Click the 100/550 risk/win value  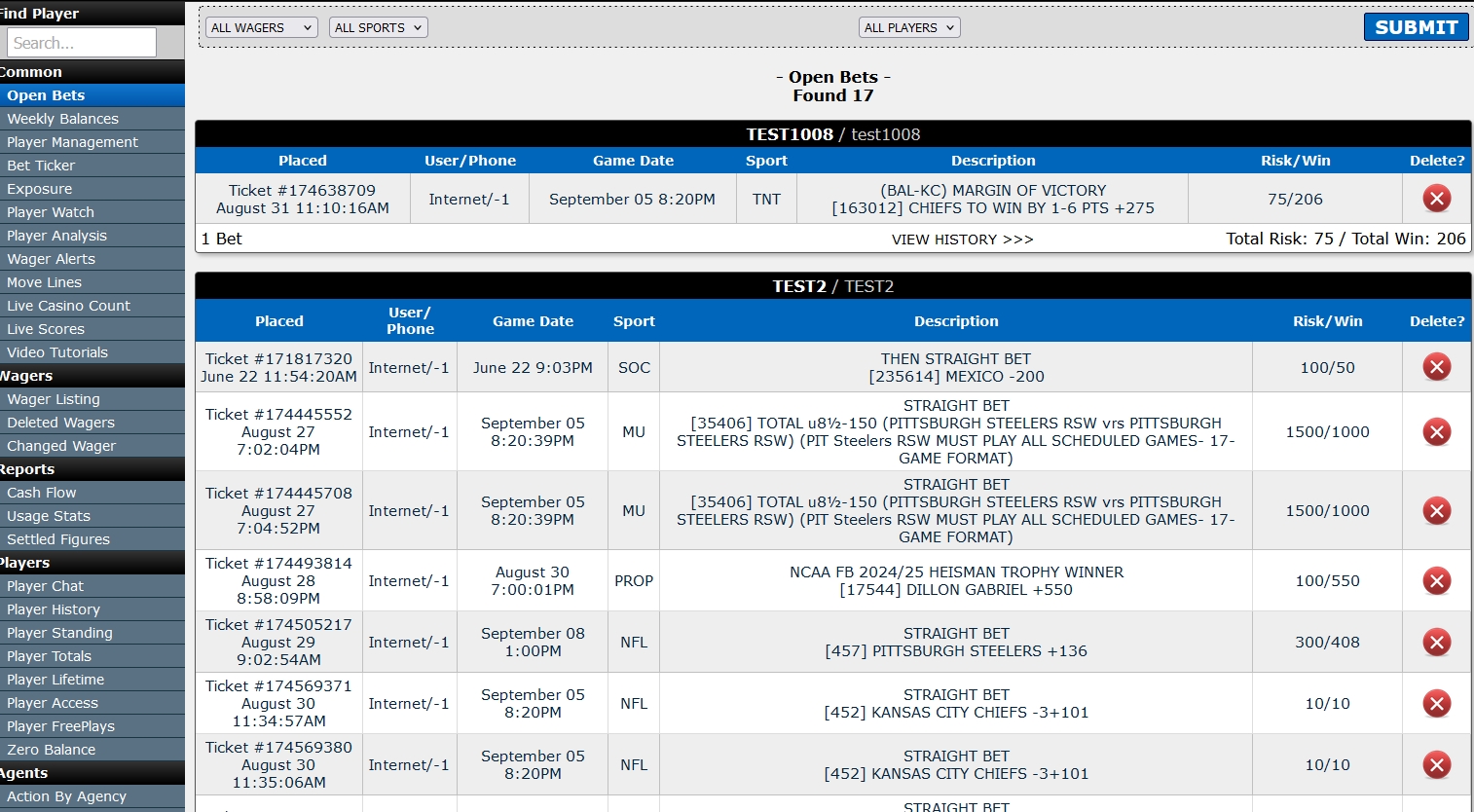coord(1328,581)
